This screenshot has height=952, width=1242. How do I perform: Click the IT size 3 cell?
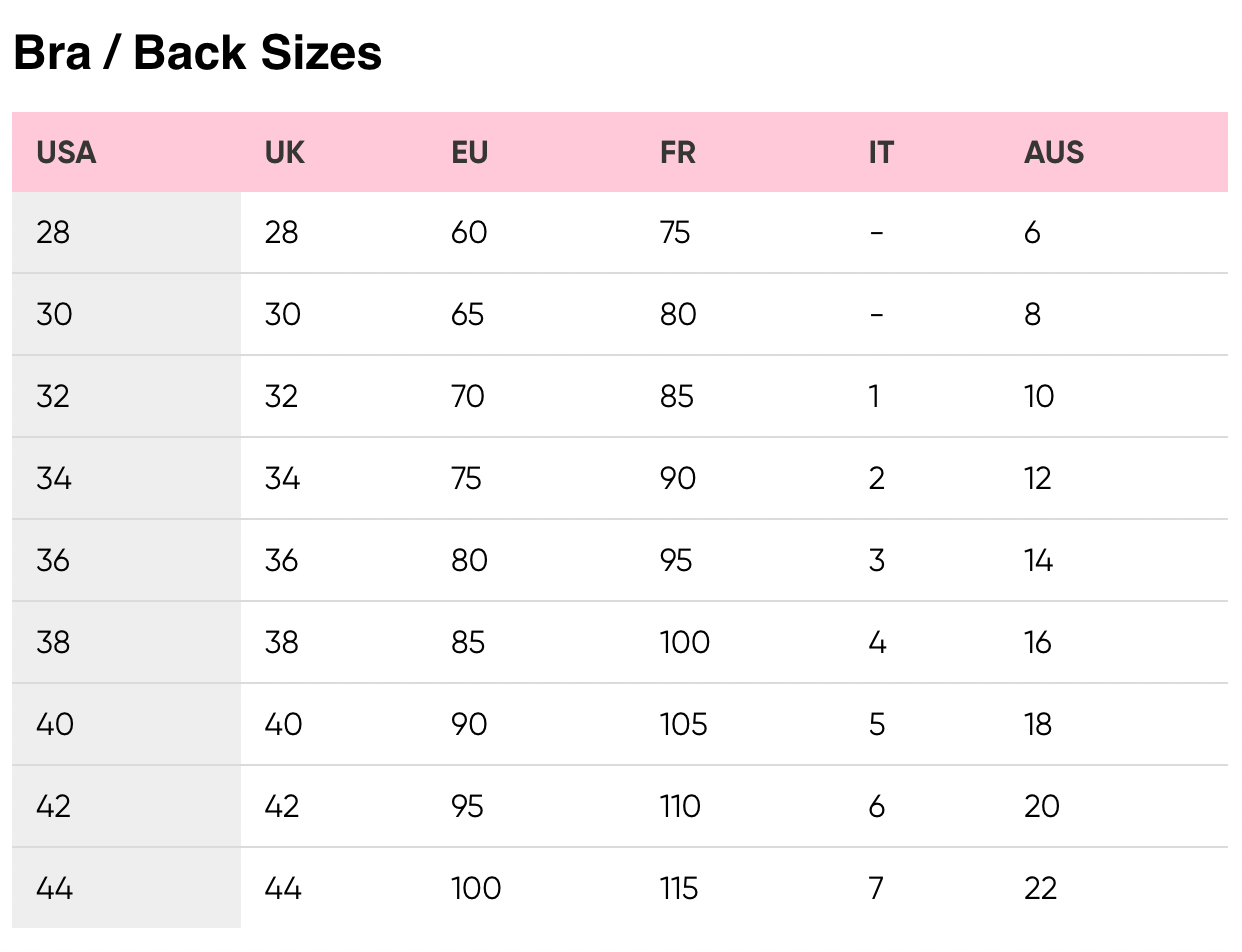click(877, 561)
